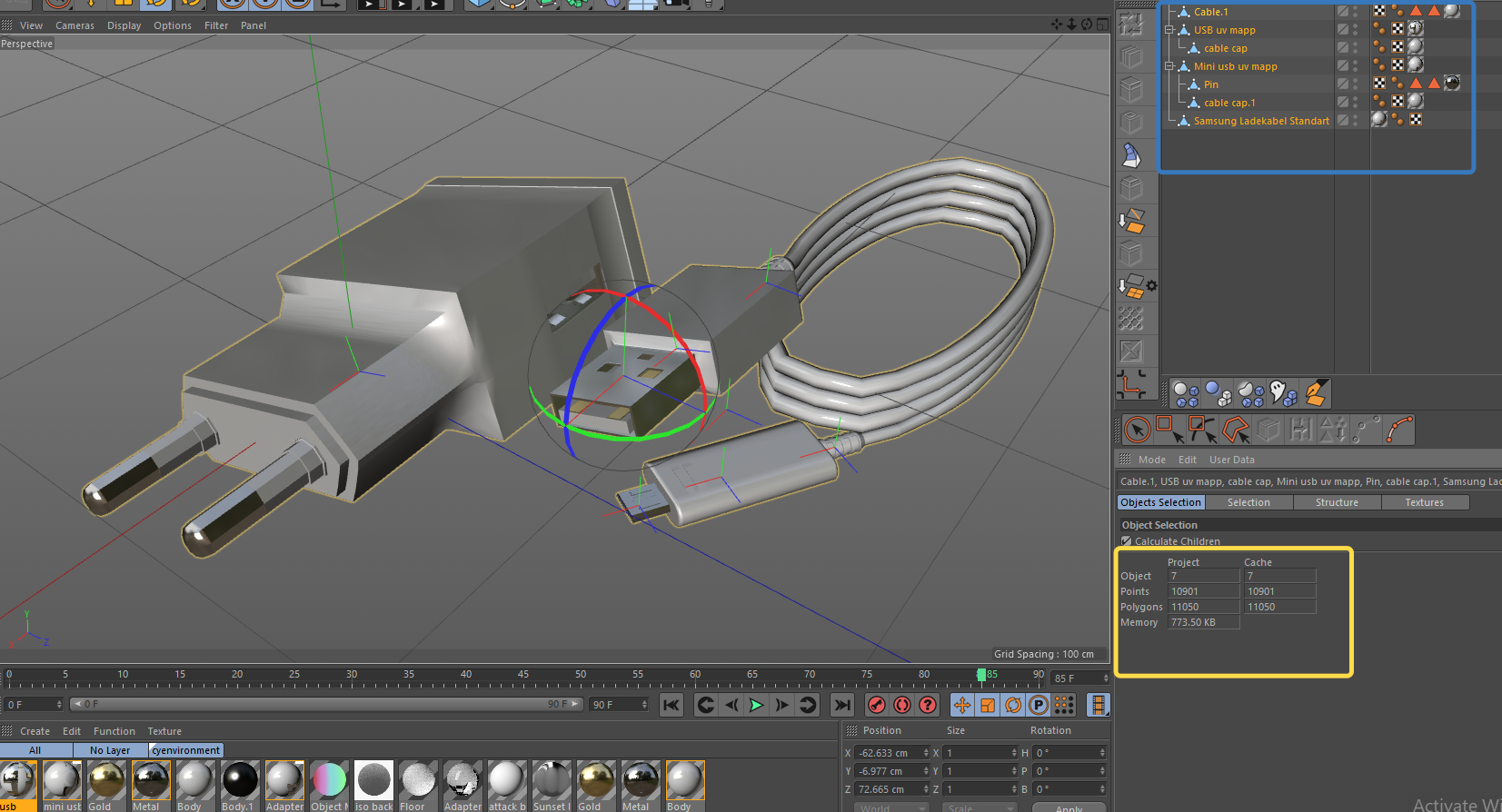This screenshot has height=812, width=1502.
Task: Collapse the Mini usb uv mapp node
Action: tap(1169, 66)
